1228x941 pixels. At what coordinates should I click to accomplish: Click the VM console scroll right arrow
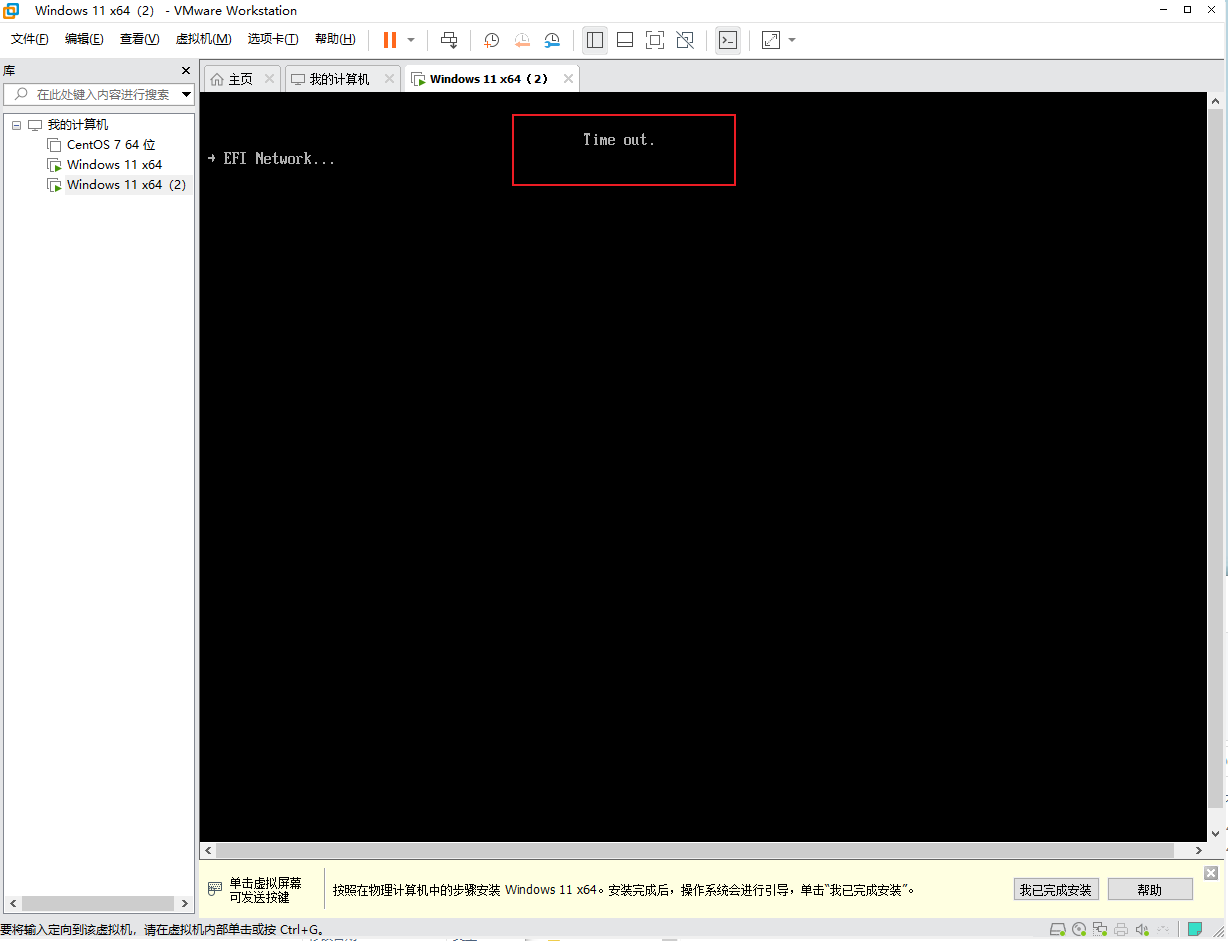[1200, 850]
